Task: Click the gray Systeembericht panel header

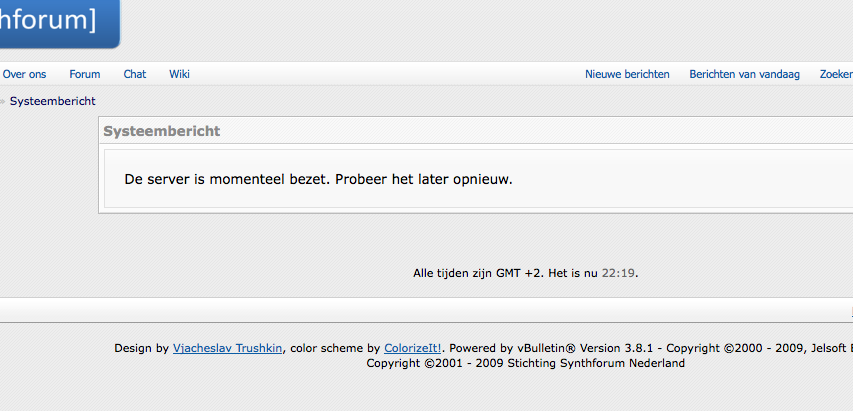Action: click(x=477, y=131)
